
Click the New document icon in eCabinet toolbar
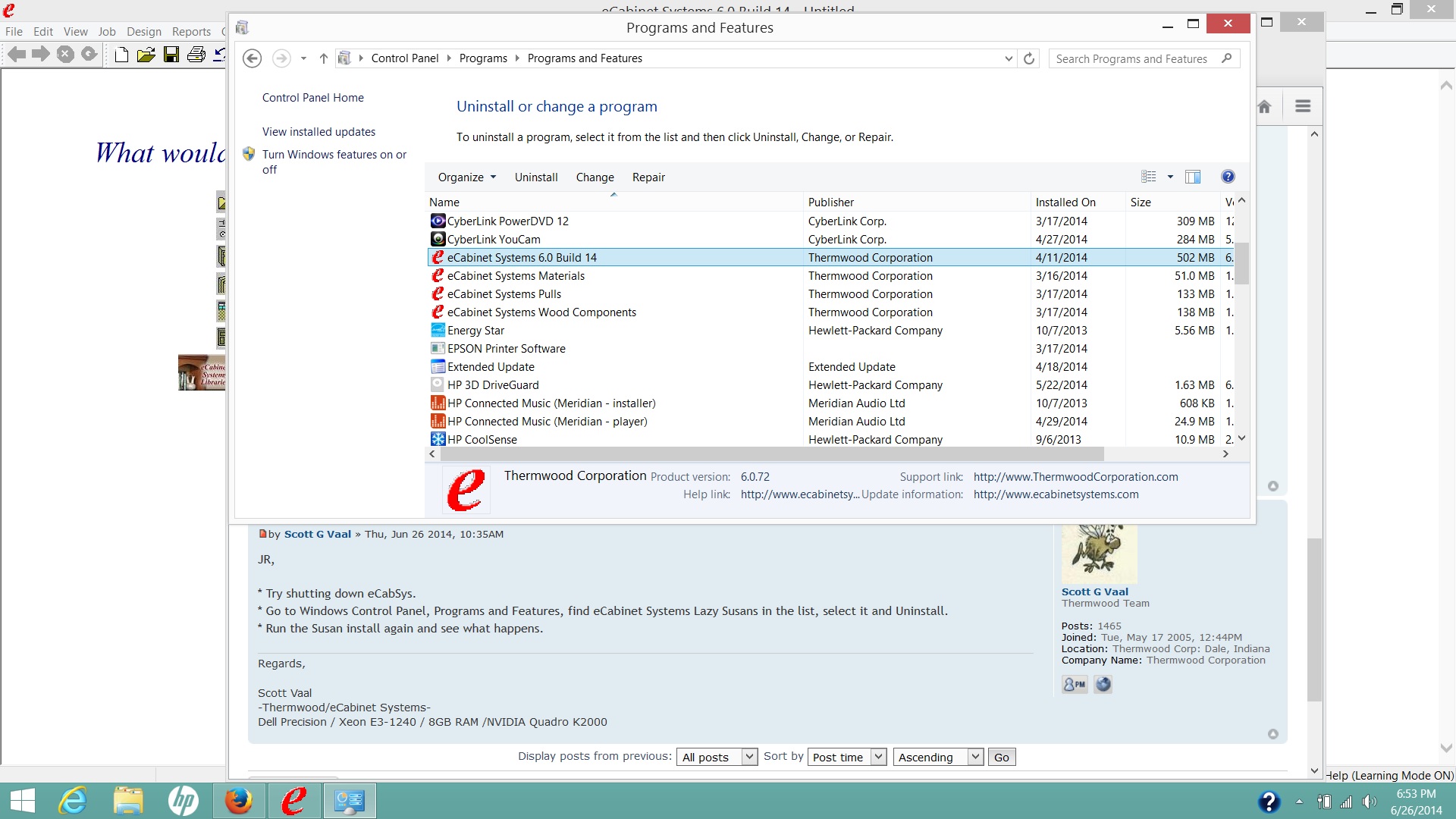tap(121, 54)
